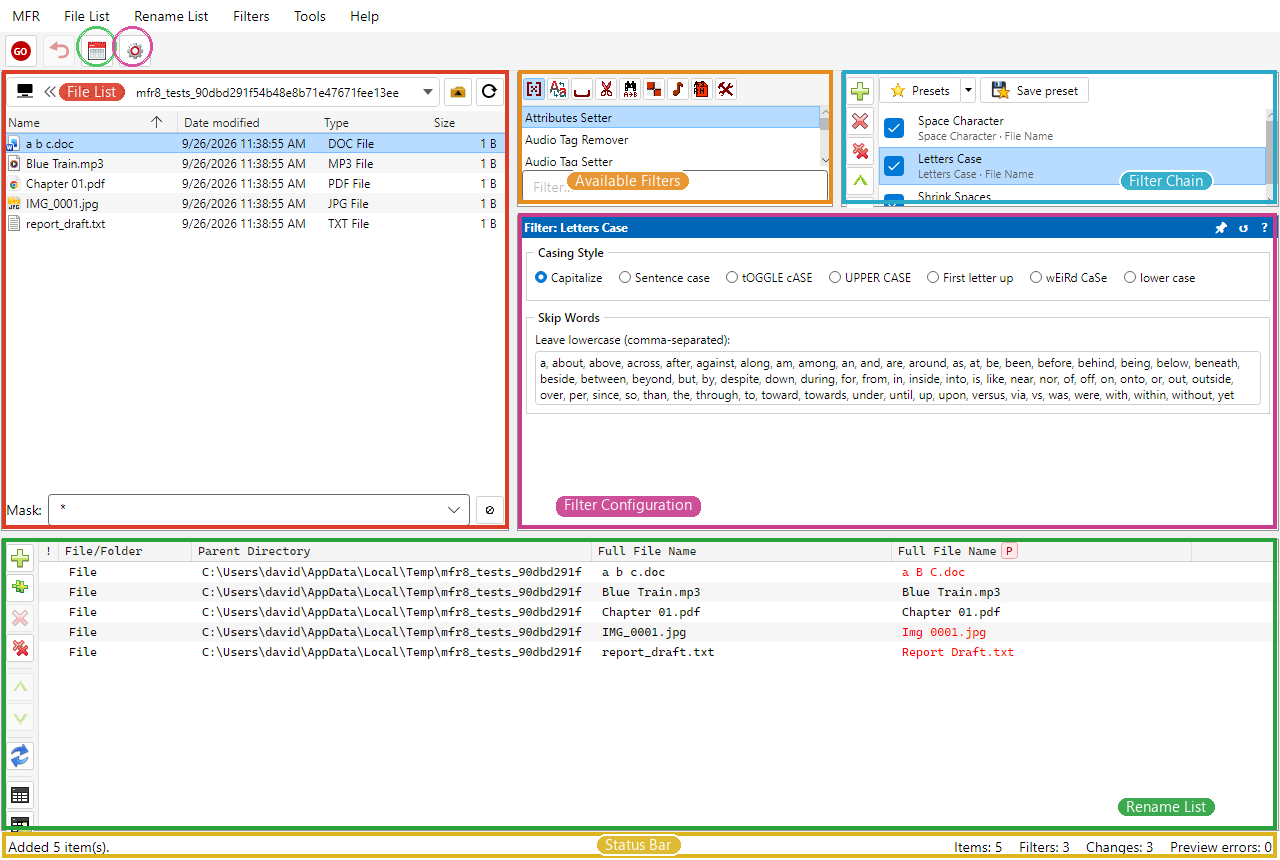This screenshot has width=1280, height=860.
Task: Select the Sentence case radio option
Action: click(664, 278)
